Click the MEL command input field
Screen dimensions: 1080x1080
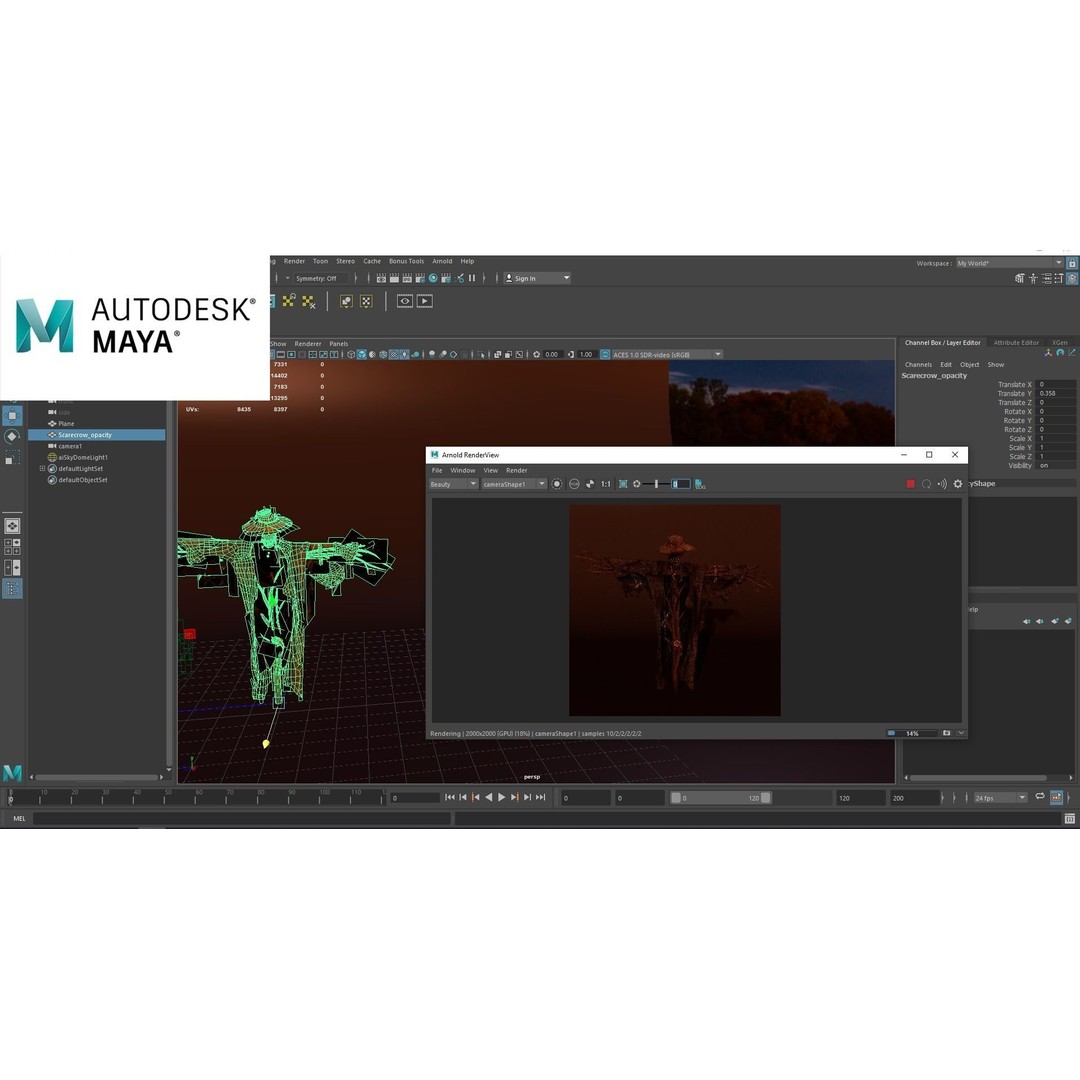[242, 819]
